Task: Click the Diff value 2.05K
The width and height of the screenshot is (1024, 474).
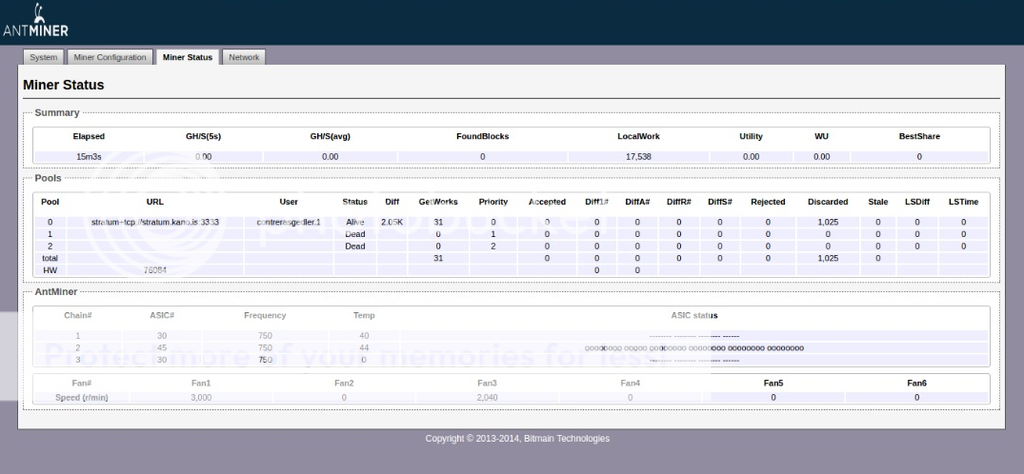Action: (392, 222)
